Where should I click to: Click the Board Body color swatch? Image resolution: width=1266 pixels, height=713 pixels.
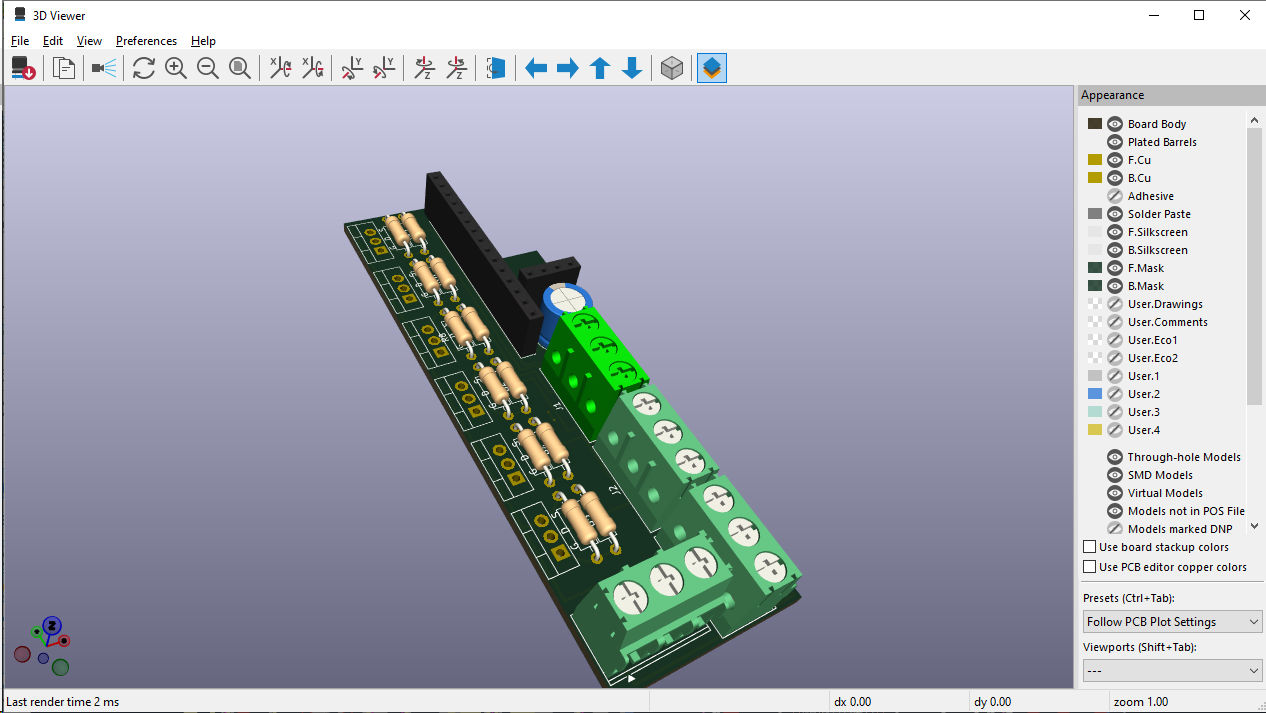pos(1094,124)
